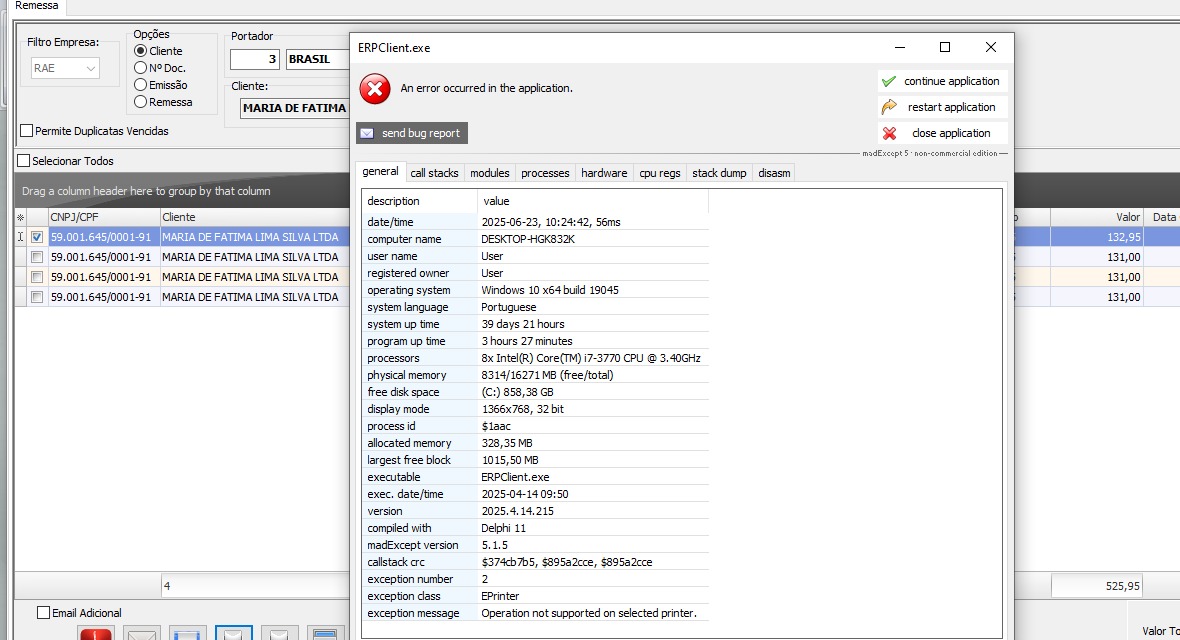Click the red X close application icon

[889, 133]
